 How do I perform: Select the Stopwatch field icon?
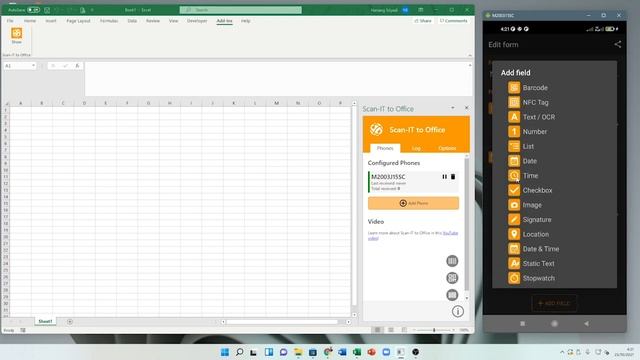point(514,278)
